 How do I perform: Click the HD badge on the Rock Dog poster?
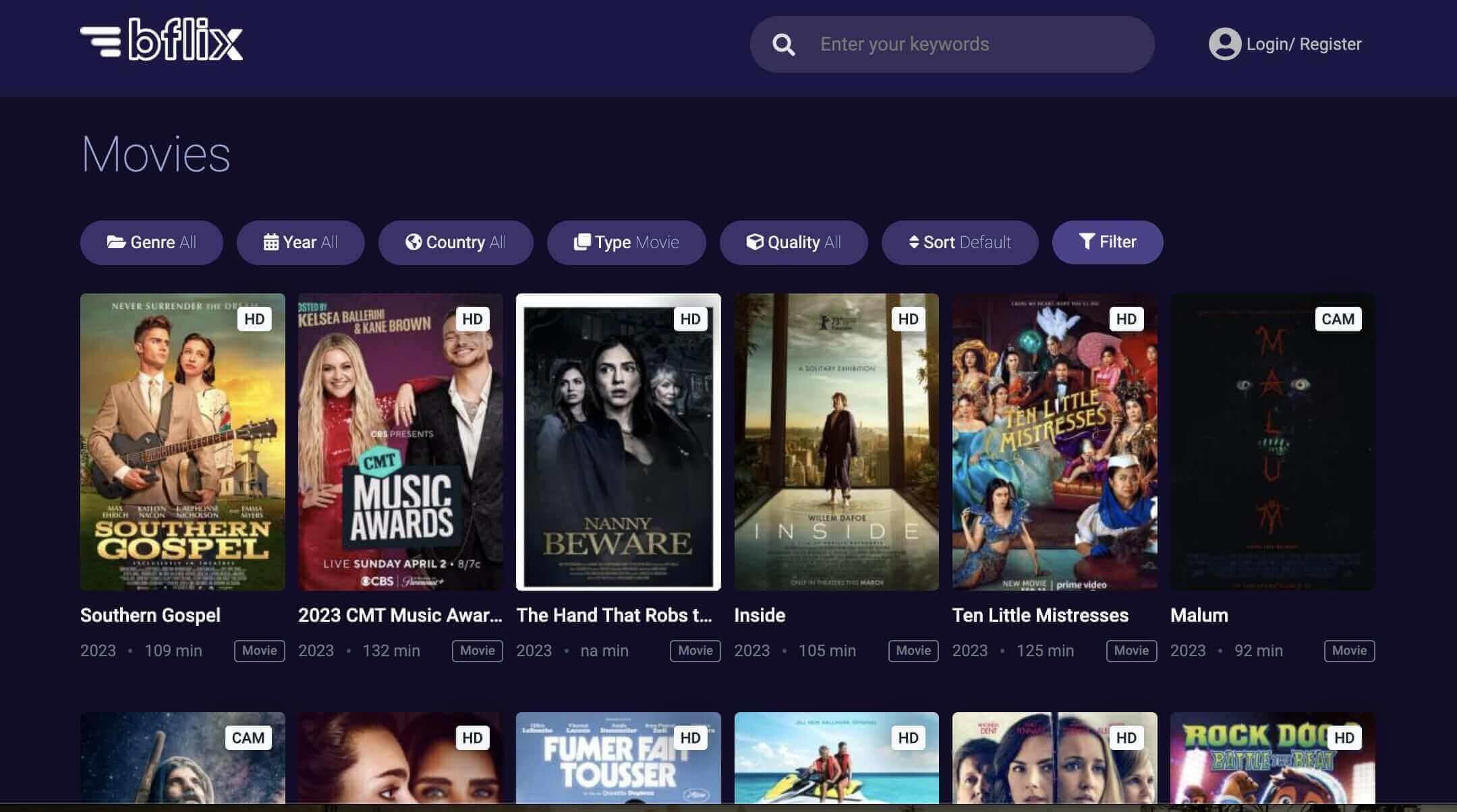coord(1344,738)
